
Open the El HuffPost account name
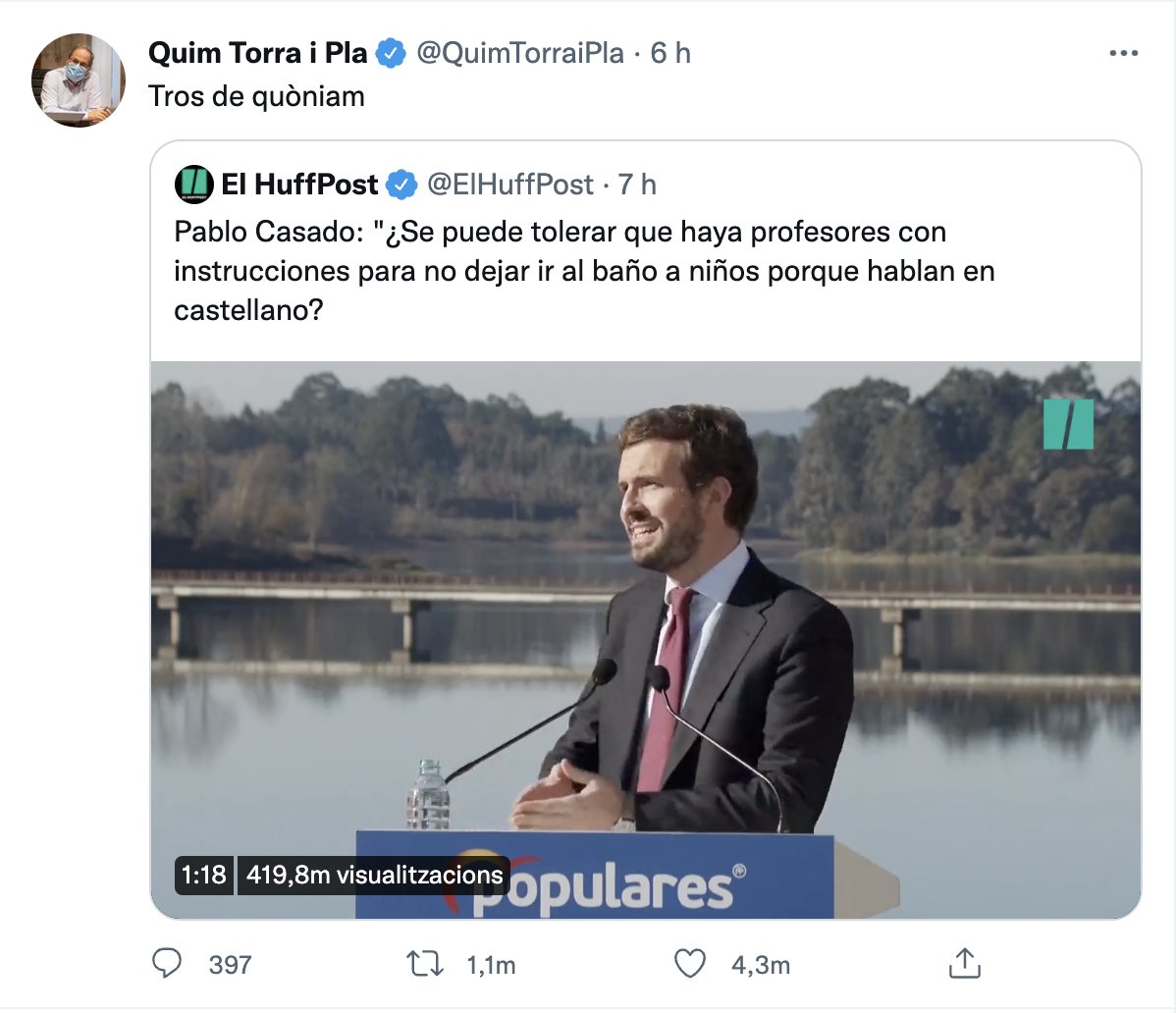299,185
